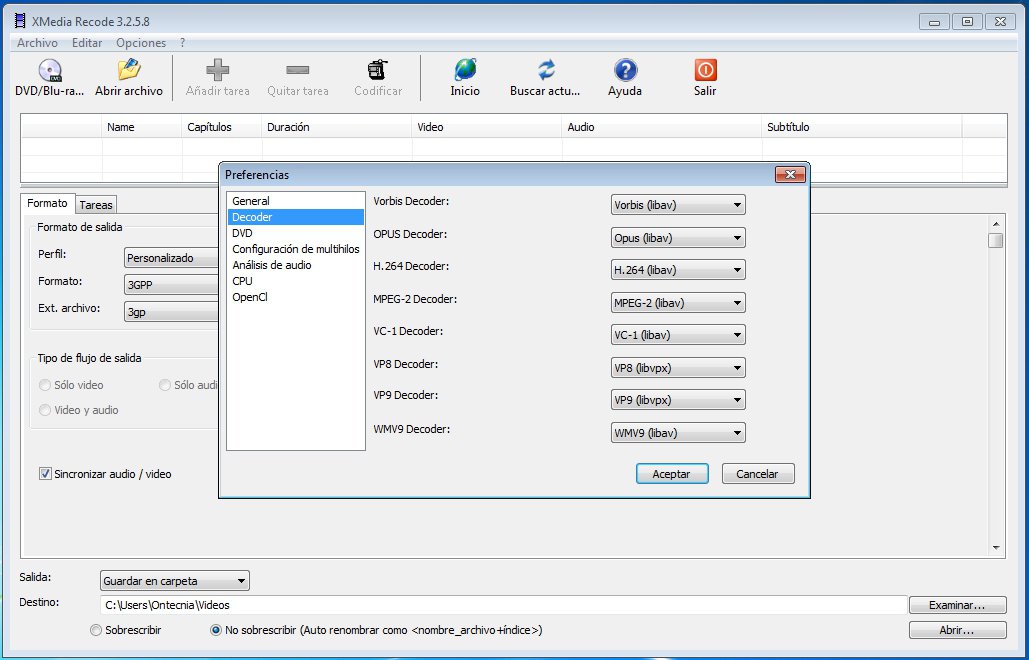1029x660 pixels.
Task: Select the Sólo video radio option
Action: [x=45, y=385]
